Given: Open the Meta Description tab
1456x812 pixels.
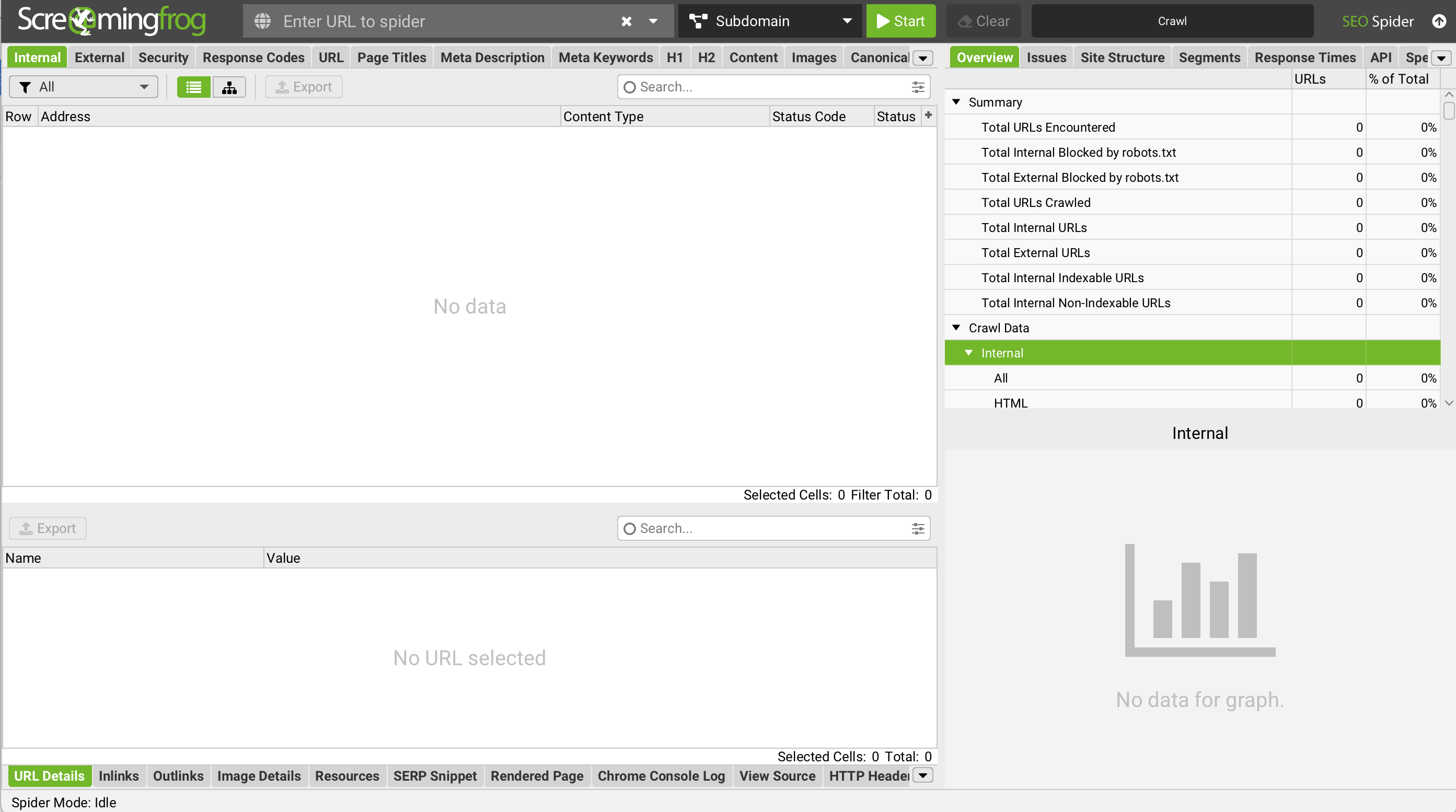Looking at the screenshot, I should [492, 57].
